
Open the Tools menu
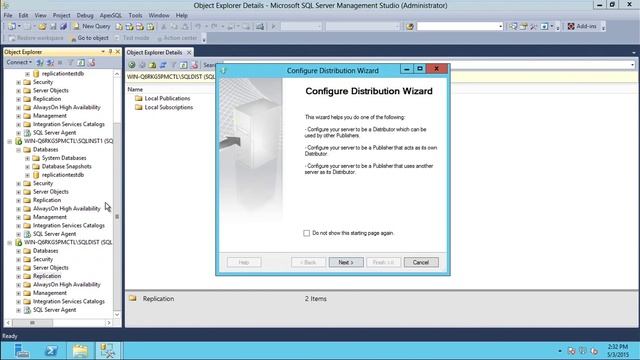point(135,16)
